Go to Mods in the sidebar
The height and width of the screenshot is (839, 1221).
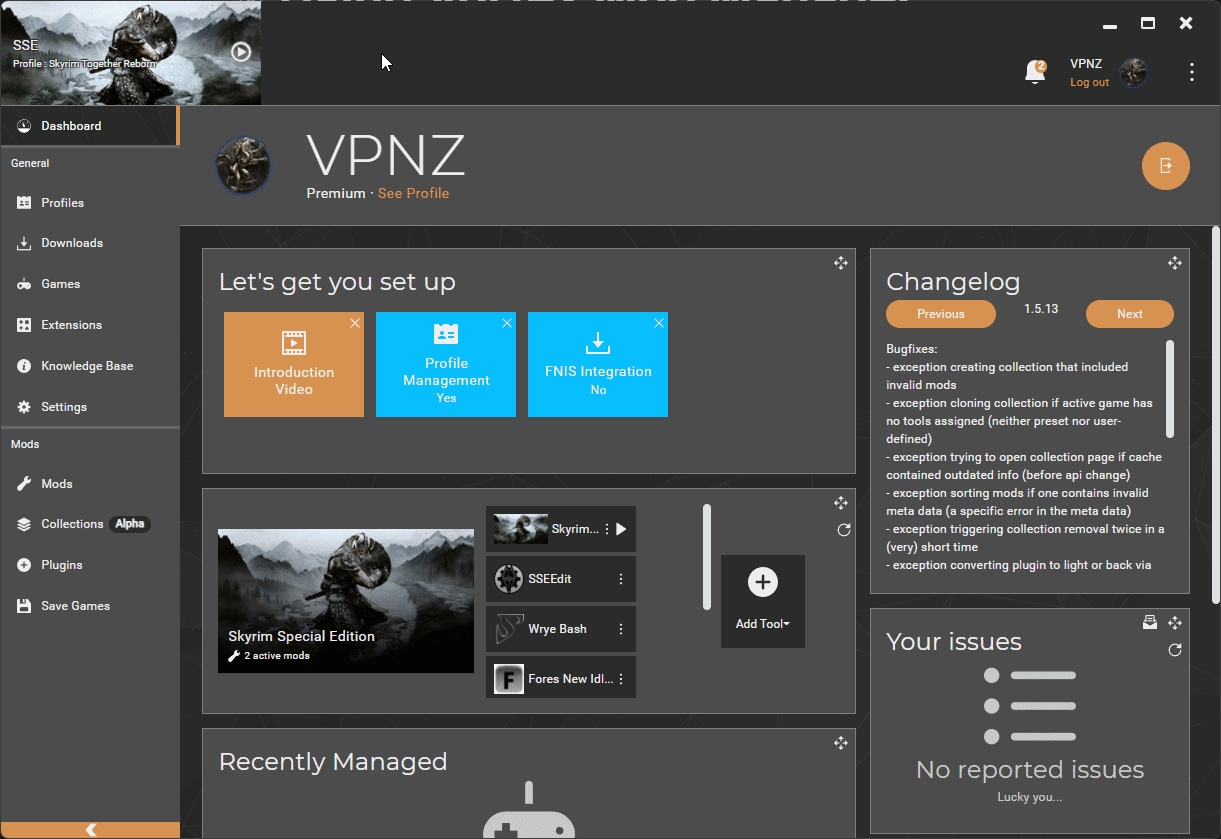point(57,484)
